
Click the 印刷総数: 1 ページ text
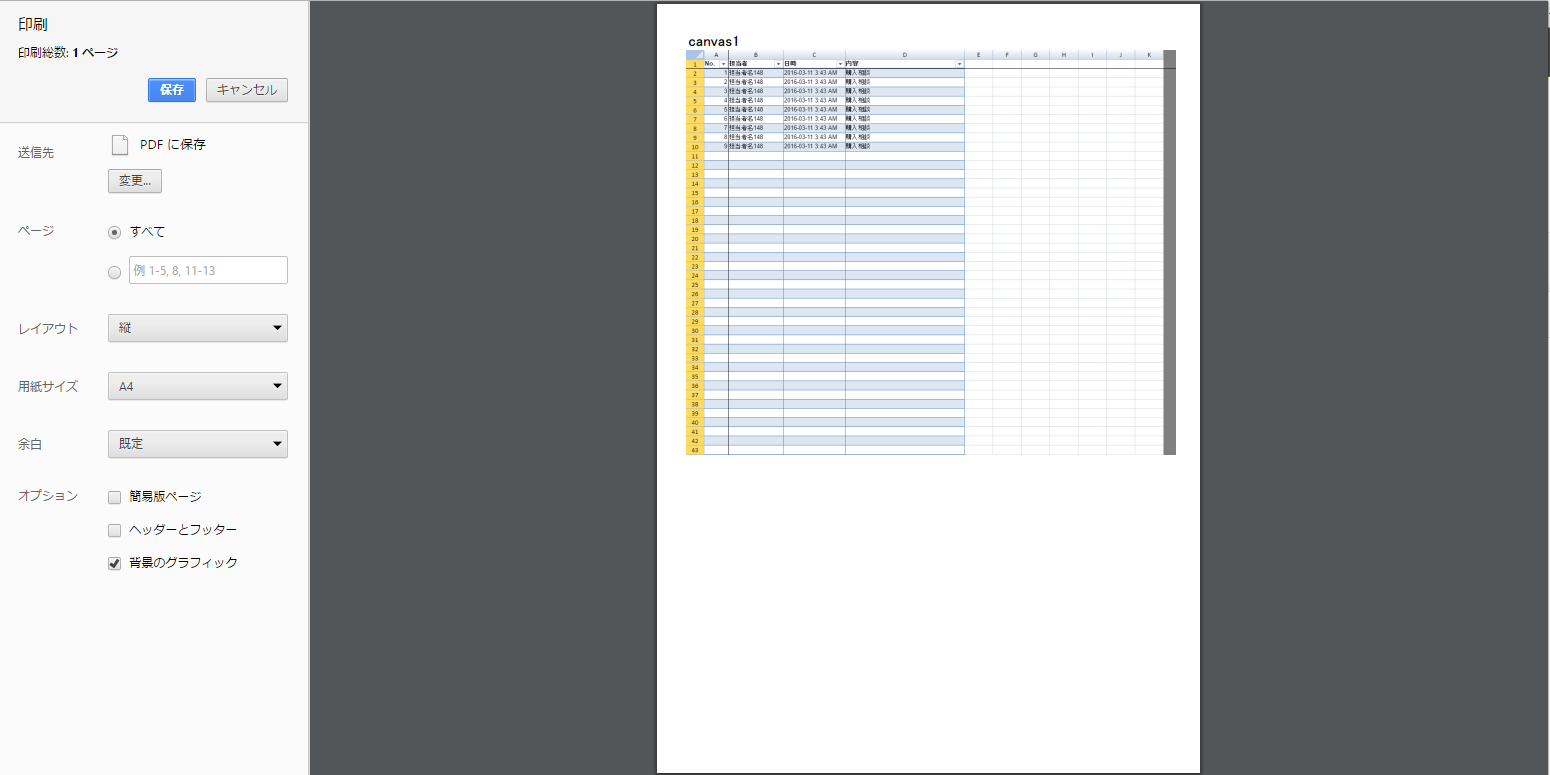point(68,52)
